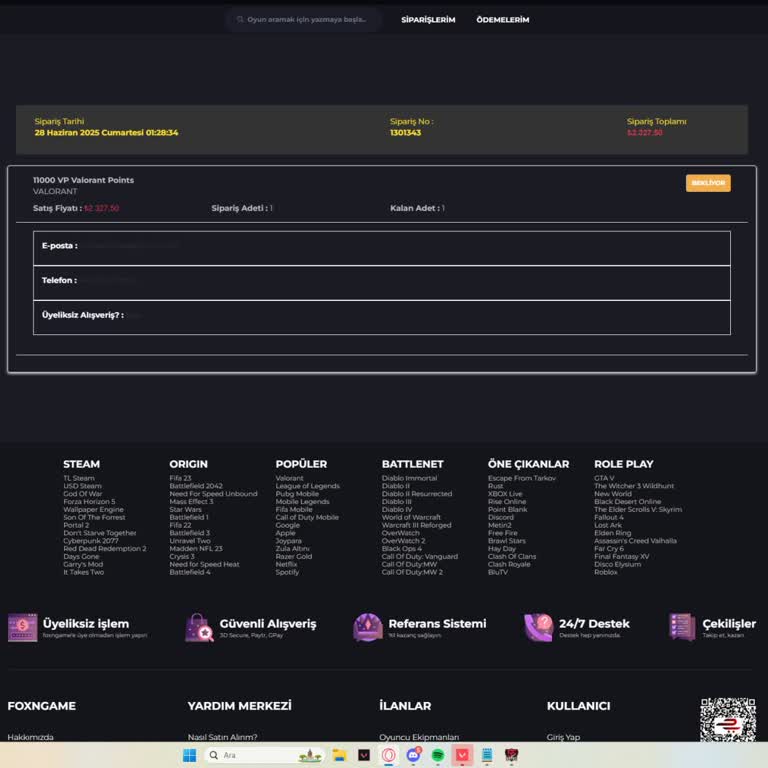The image size is (768, 768).
Task: Open the Oyuncu Ekipmanları link
Action: coord(419,737)
